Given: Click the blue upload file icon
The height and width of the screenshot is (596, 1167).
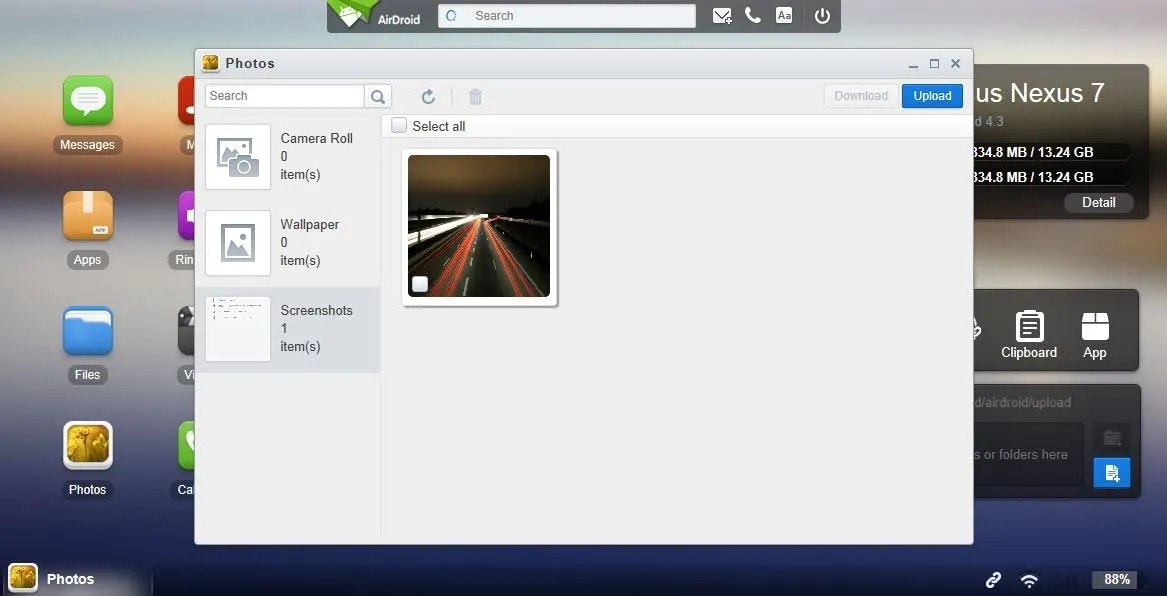Looking at the screenshot, I should tap(1112, 472).
